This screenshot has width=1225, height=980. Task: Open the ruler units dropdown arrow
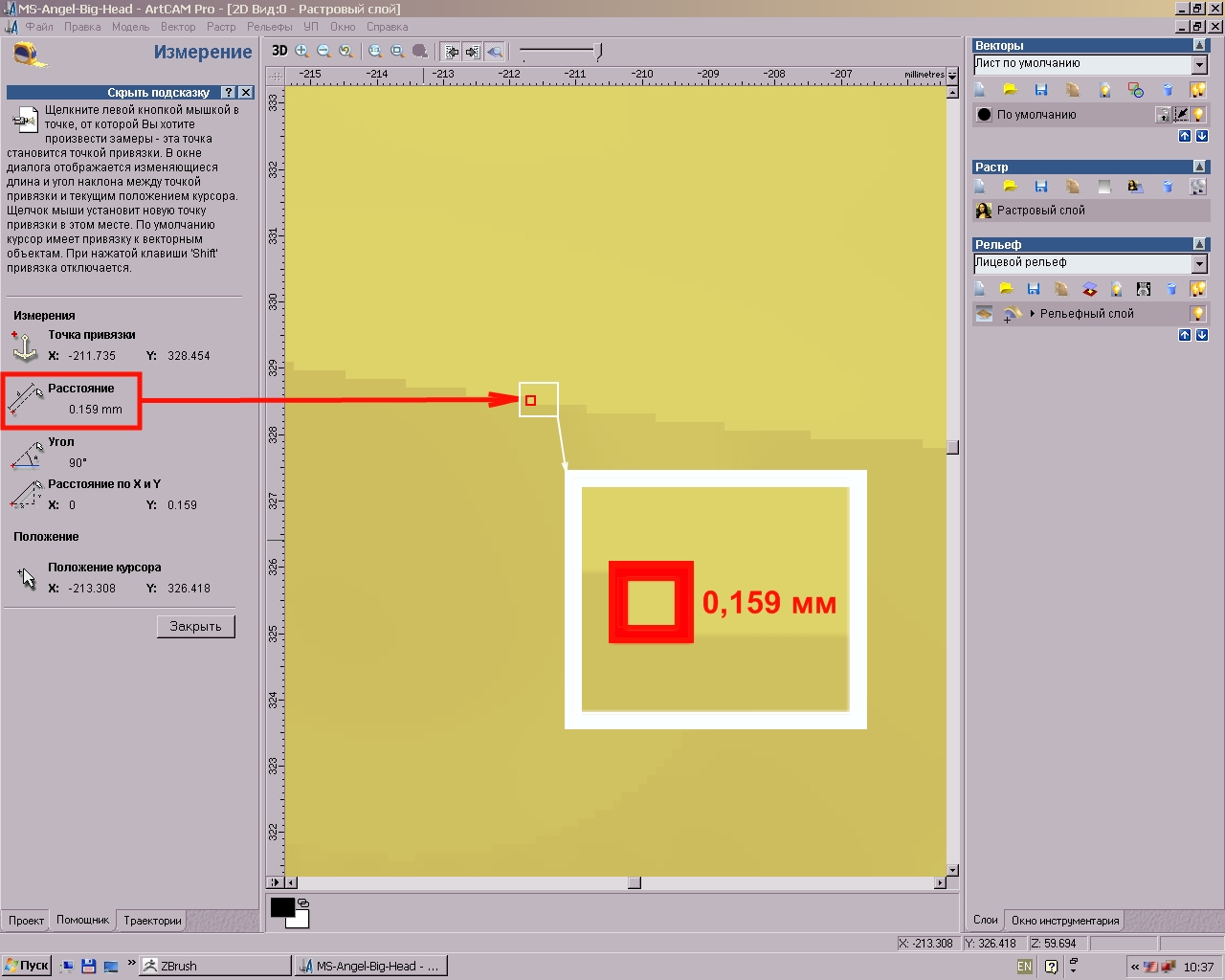[951, 75]
